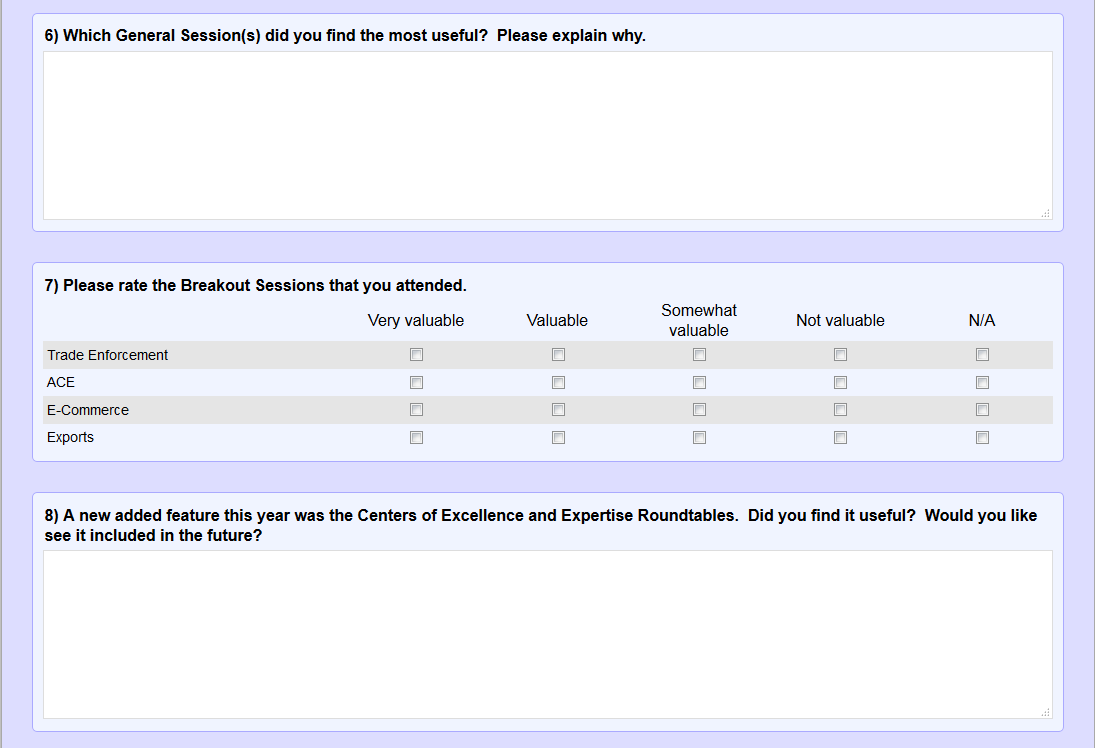Viewport: 1095px width, 748px height.
Task: Mark ACE as N/A
Action: coord(982,383)
